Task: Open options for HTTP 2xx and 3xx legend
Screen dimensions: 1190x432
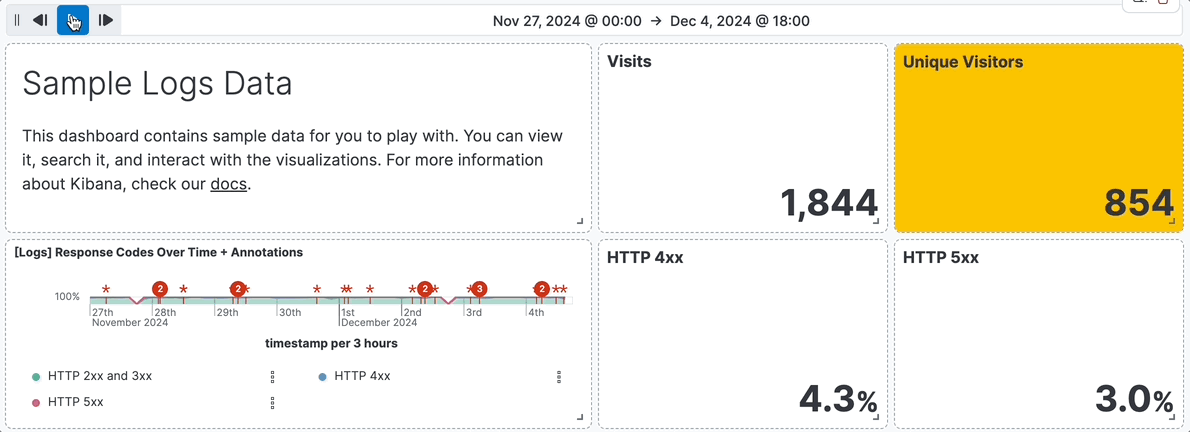Action: pos(273,377)
